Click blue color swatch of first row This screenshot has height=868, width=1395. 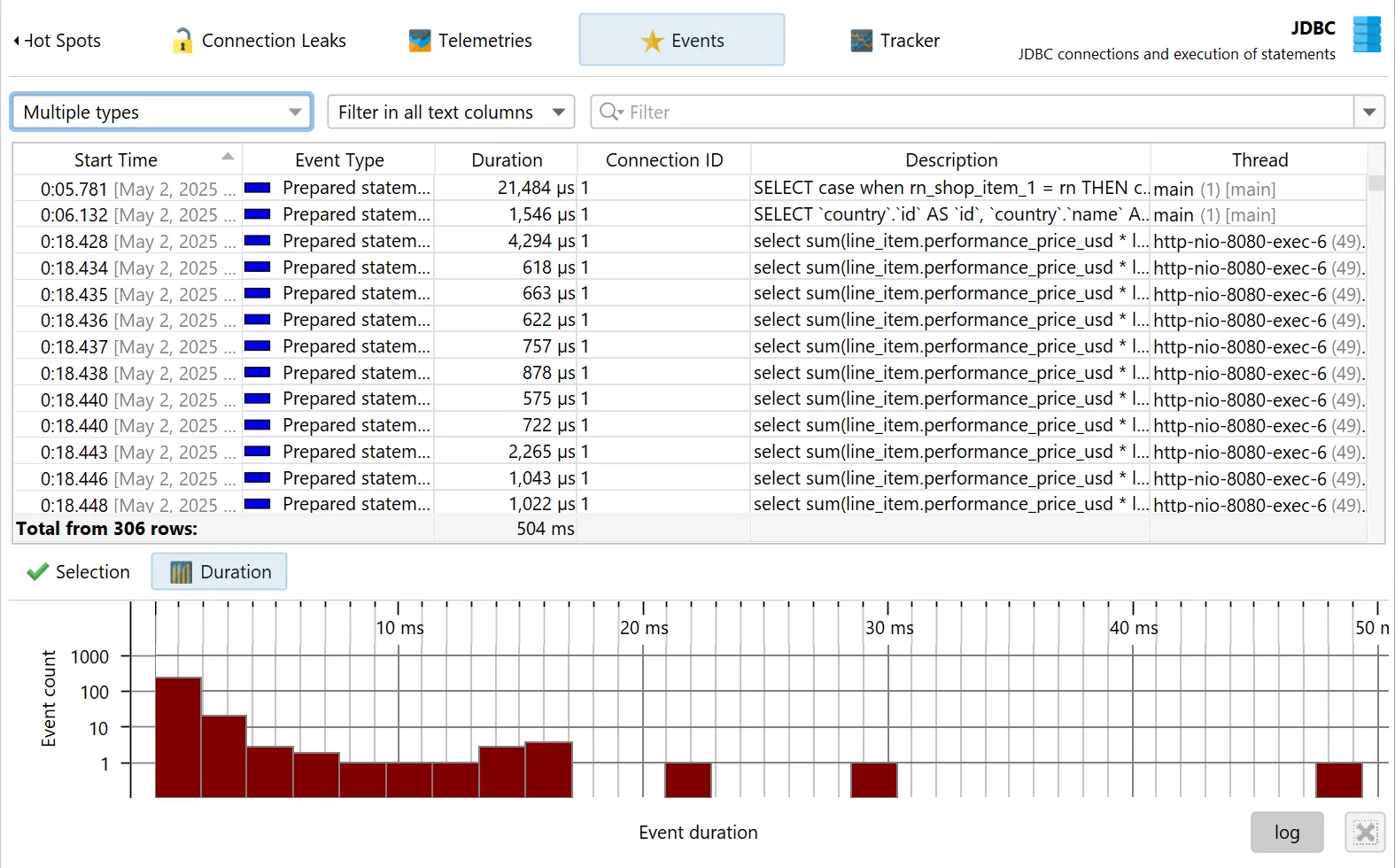coord(258,188)
